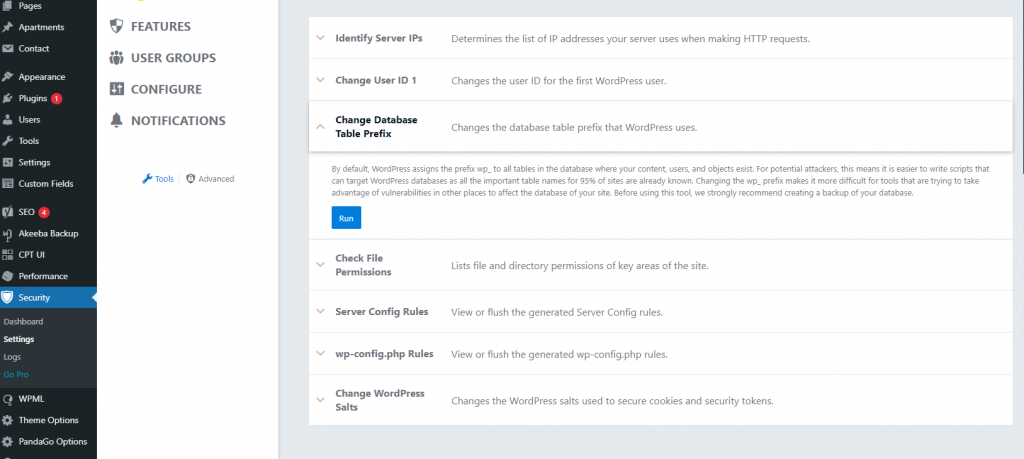Image resolution: width=1024 pixels, height=459 pixels.
Task: Click the Plugins plug icon
Action: click(x=8, y=98)
